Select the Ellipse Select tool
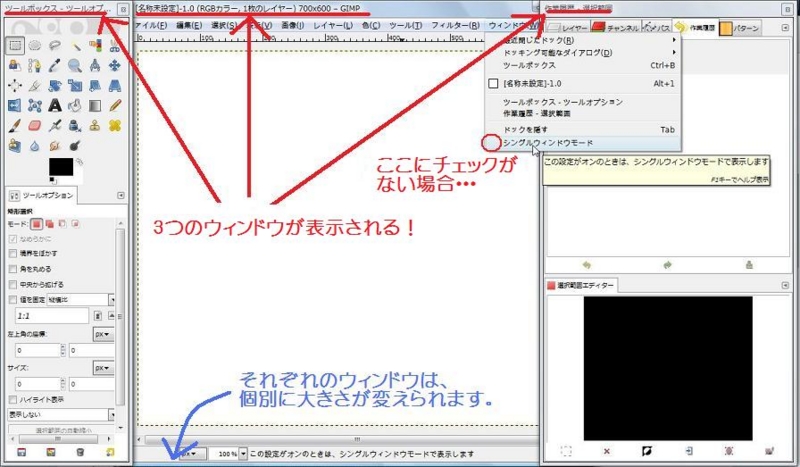This screenshot has width=800, height=467. coord(35,46)
